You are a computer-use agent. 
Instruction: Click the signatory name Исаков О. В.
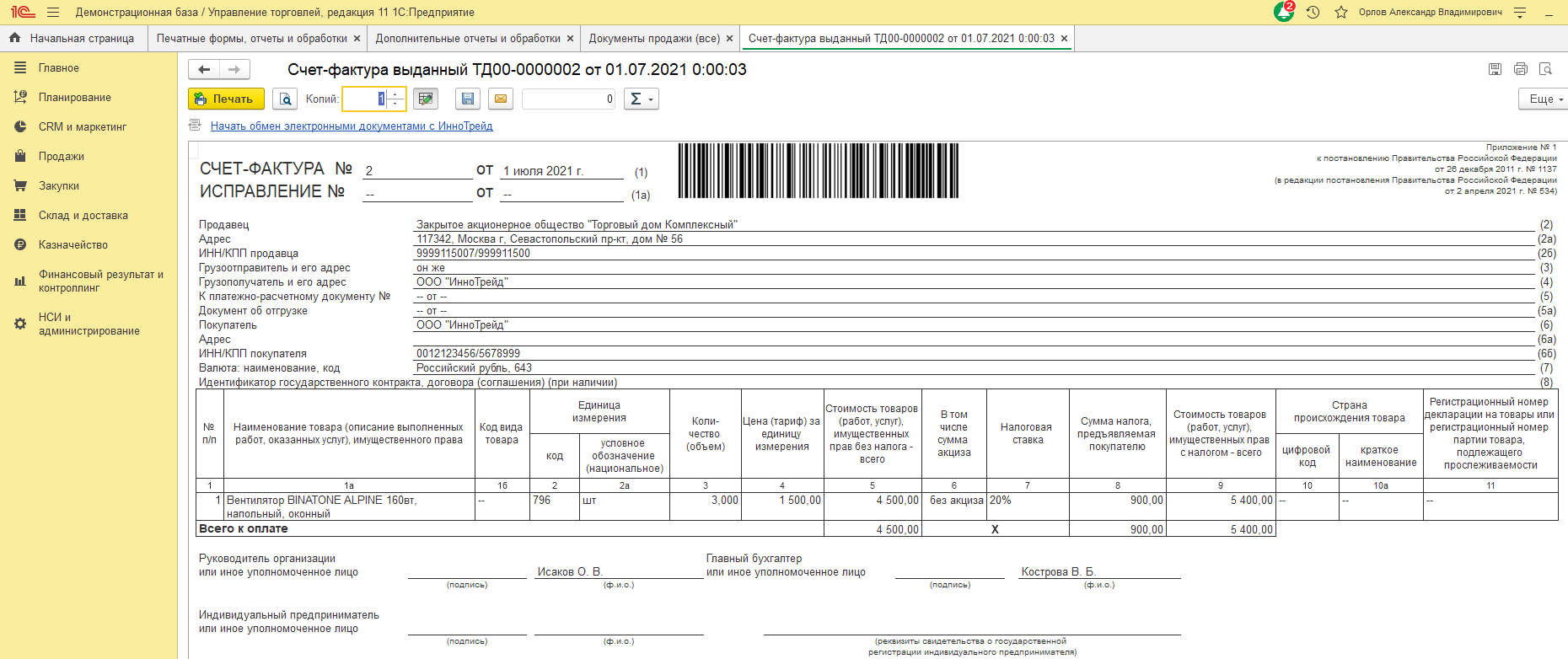click(570, 572)
